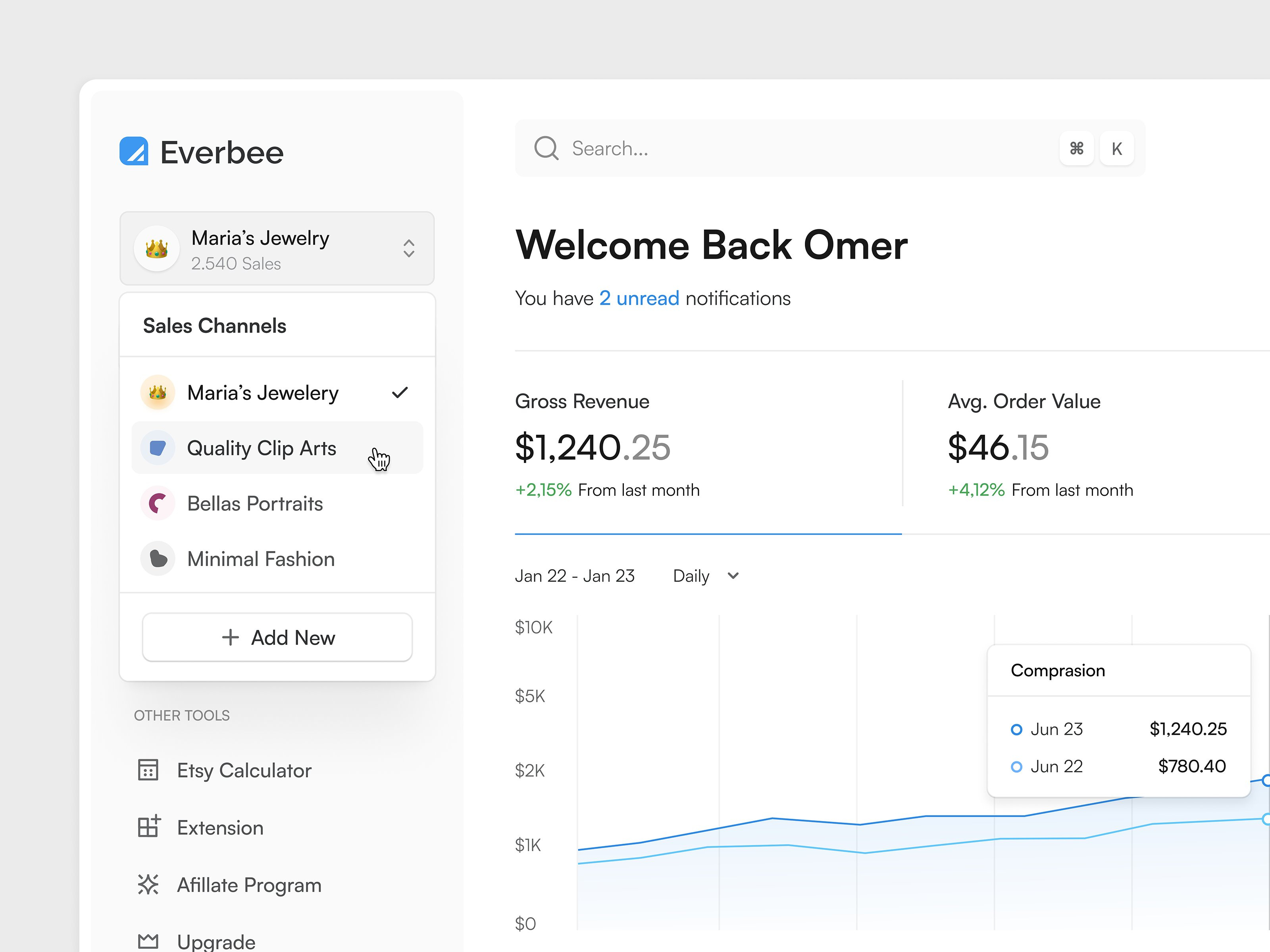The width and height of the screenshot is (1270, 952).
Task: Click the Add New button
Action: click(x=277, y=637)
